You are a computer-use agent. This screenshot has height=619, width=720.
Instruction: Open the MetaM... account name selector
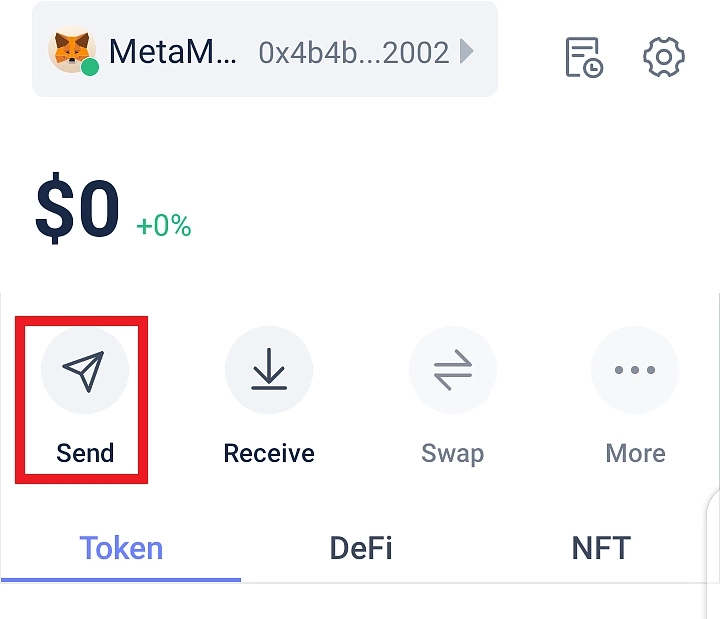coord(173,51)
